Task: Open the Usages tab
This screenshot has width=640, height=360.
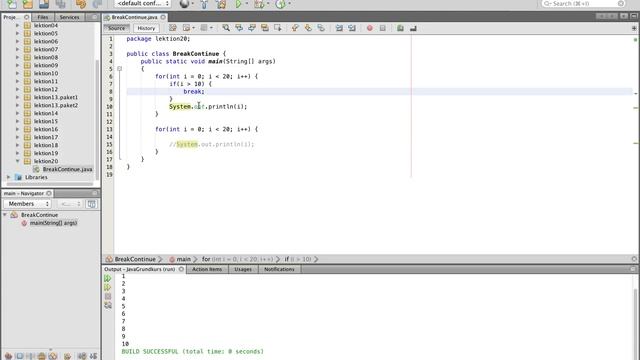Action: (243, 269)
